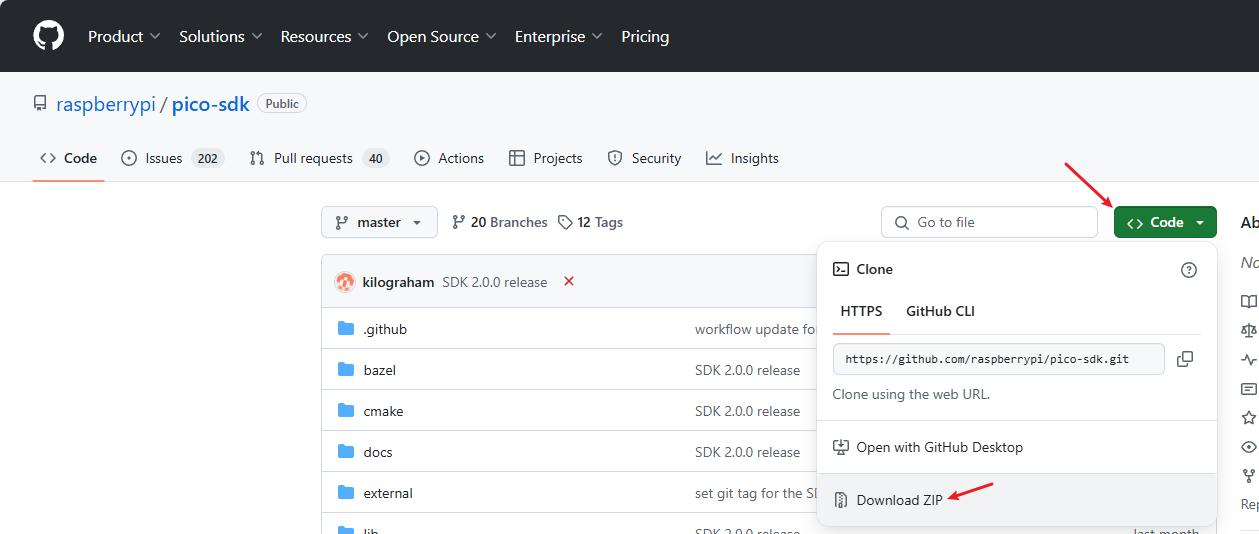Click the Readme book icon in sidebar
This screenshot has height=534, width=1259.
(x=1248, y=301)
